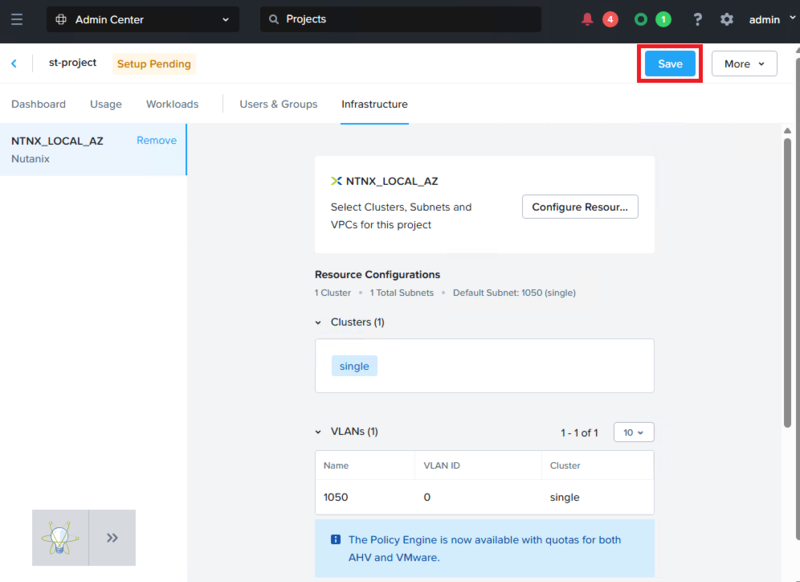Open the More actions dropdown
This screenshot has height=582, width=800.
click(744, 64)
